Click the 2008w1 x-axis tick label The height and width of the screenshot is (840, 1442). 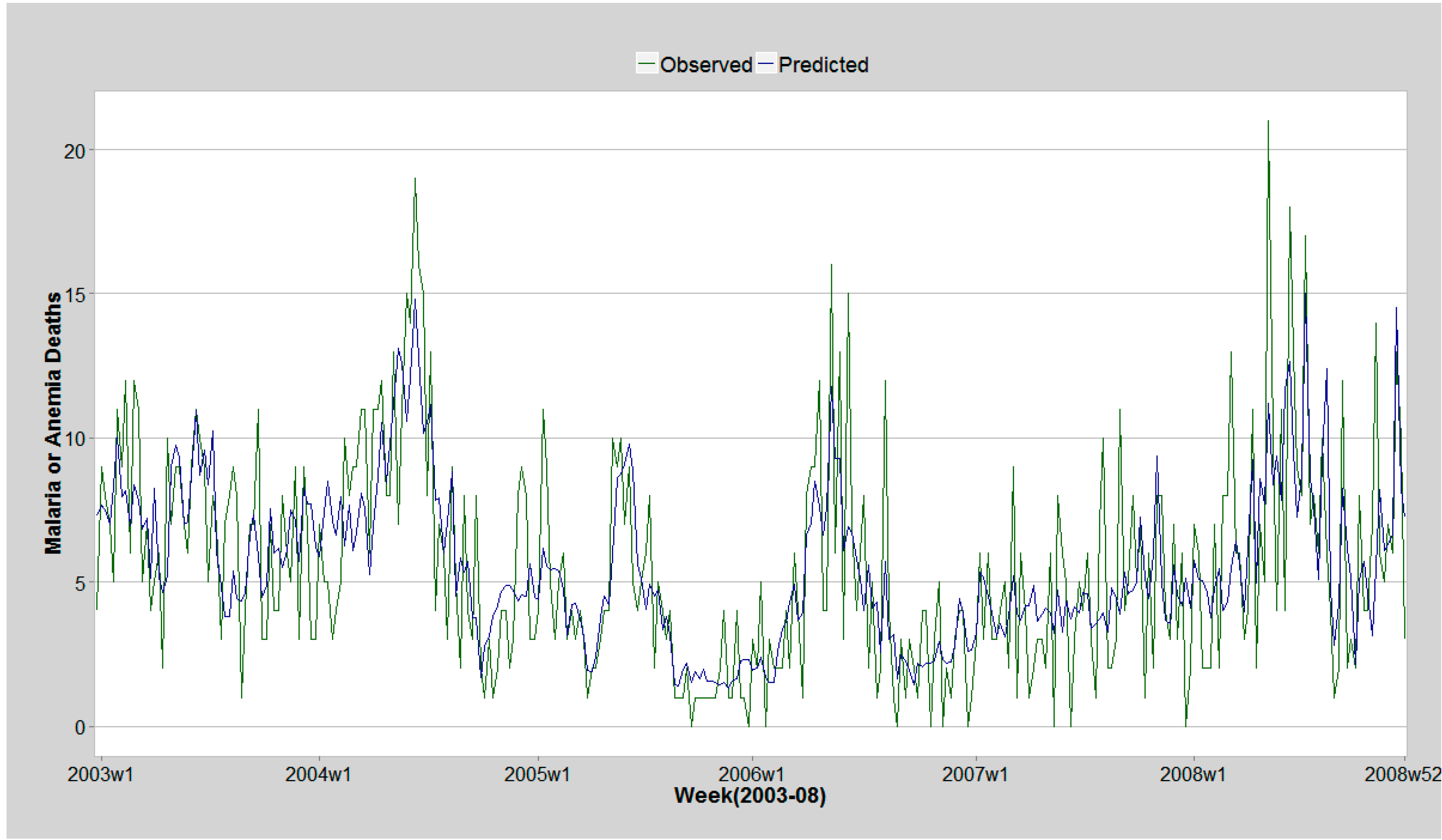(1193, 774)
